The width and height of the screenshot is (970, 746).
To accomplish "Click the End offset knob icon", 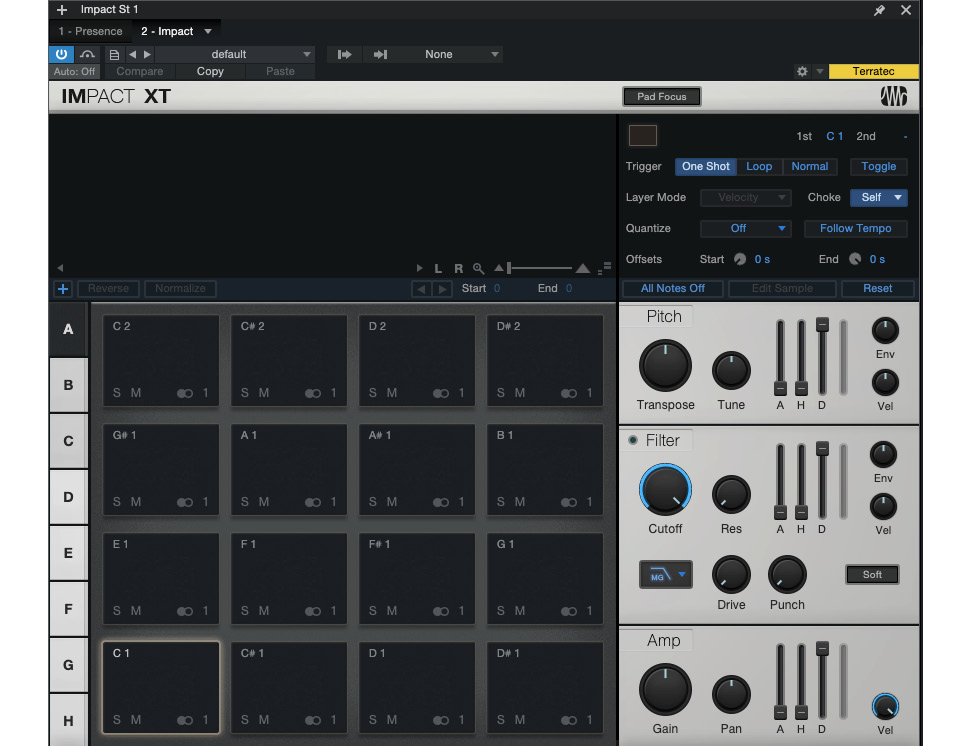I will [855, 259].
